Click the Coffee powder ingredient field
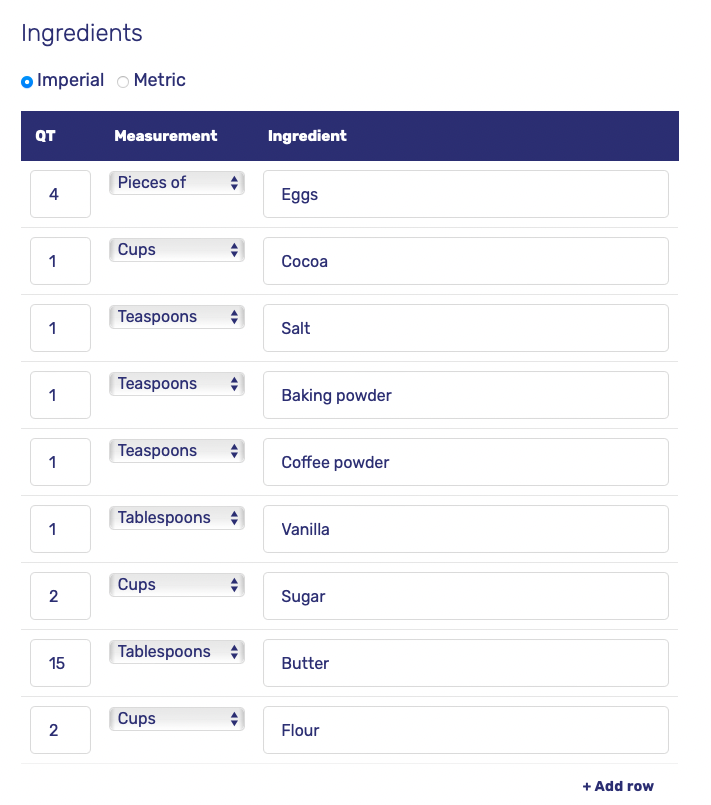The image size is (711, 805). tap(465, 462)
